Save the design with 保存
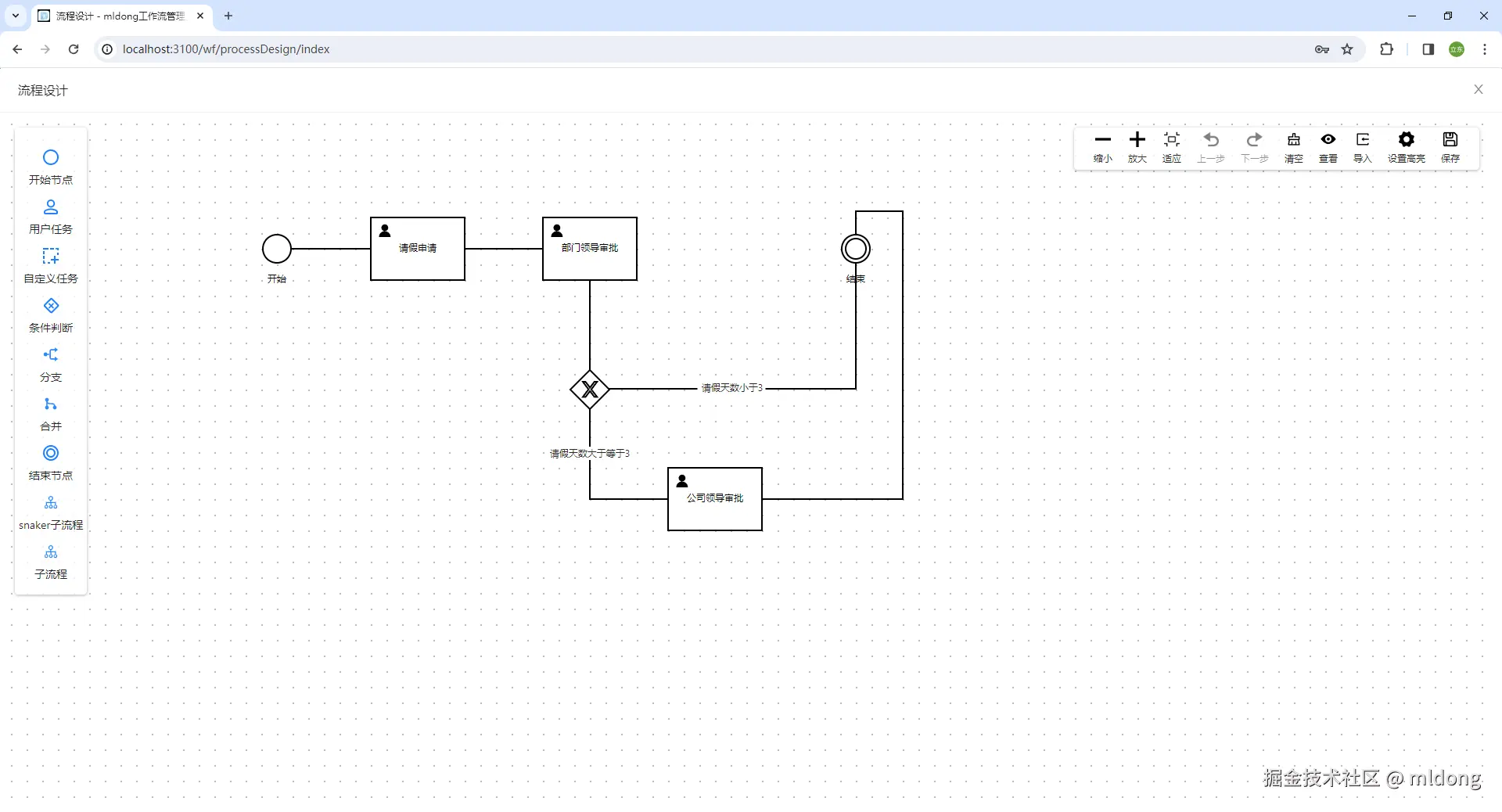Viewport: 1502px width, 812px height. (1450, 146)
